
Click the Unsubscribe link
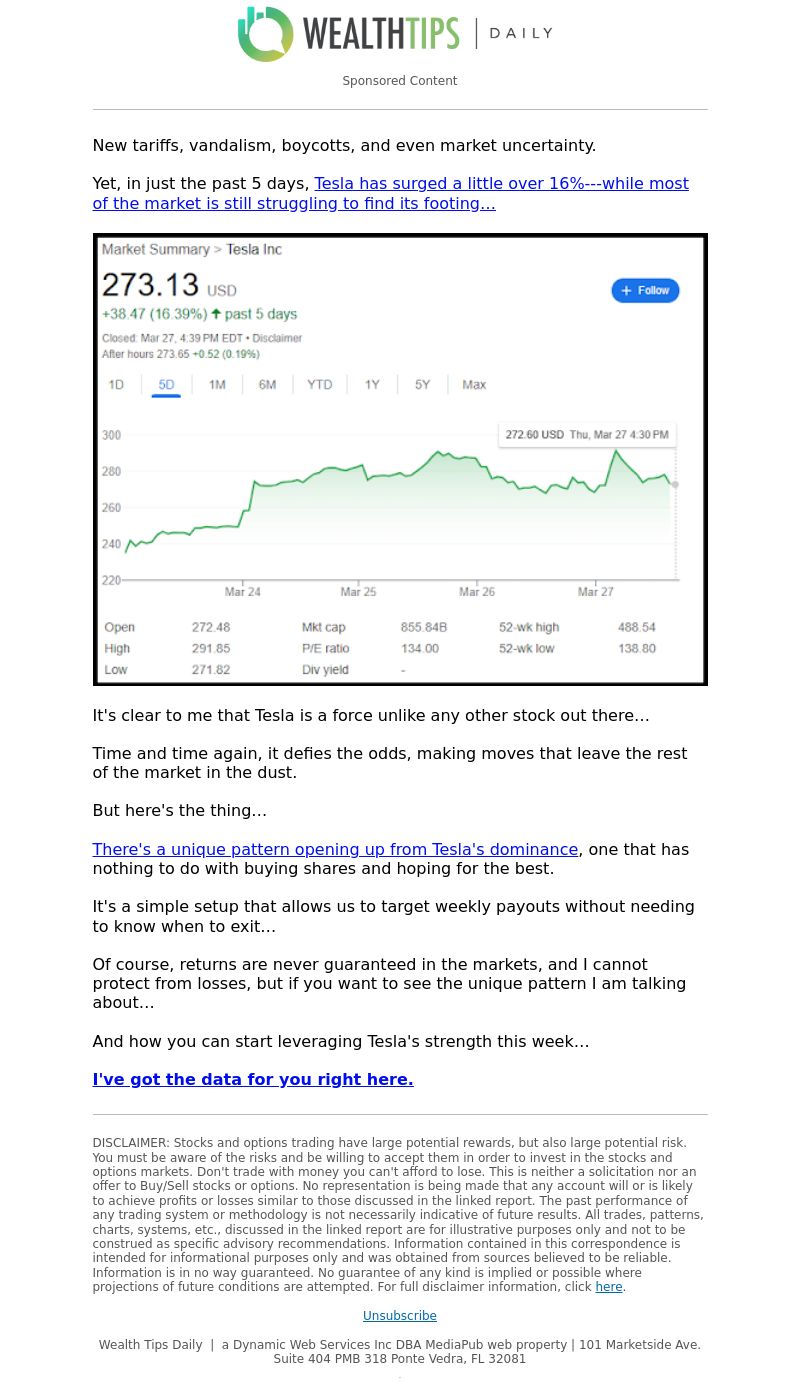coord(400,1316)
